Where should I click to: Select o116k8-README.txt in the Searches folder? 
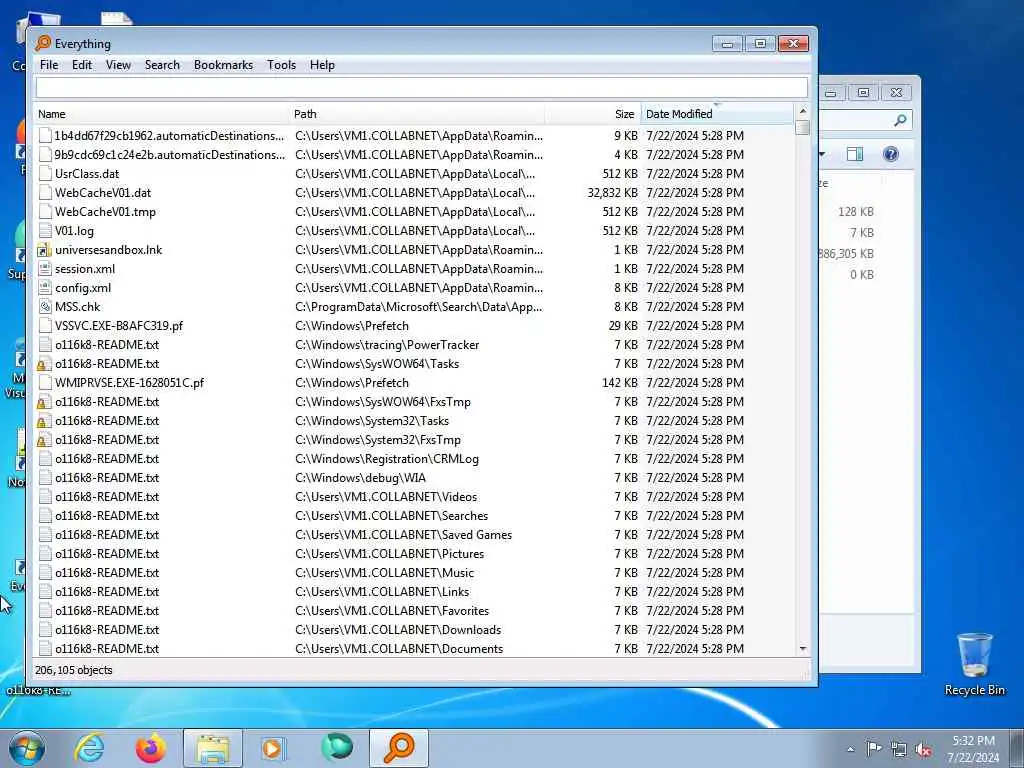(106, 515)
